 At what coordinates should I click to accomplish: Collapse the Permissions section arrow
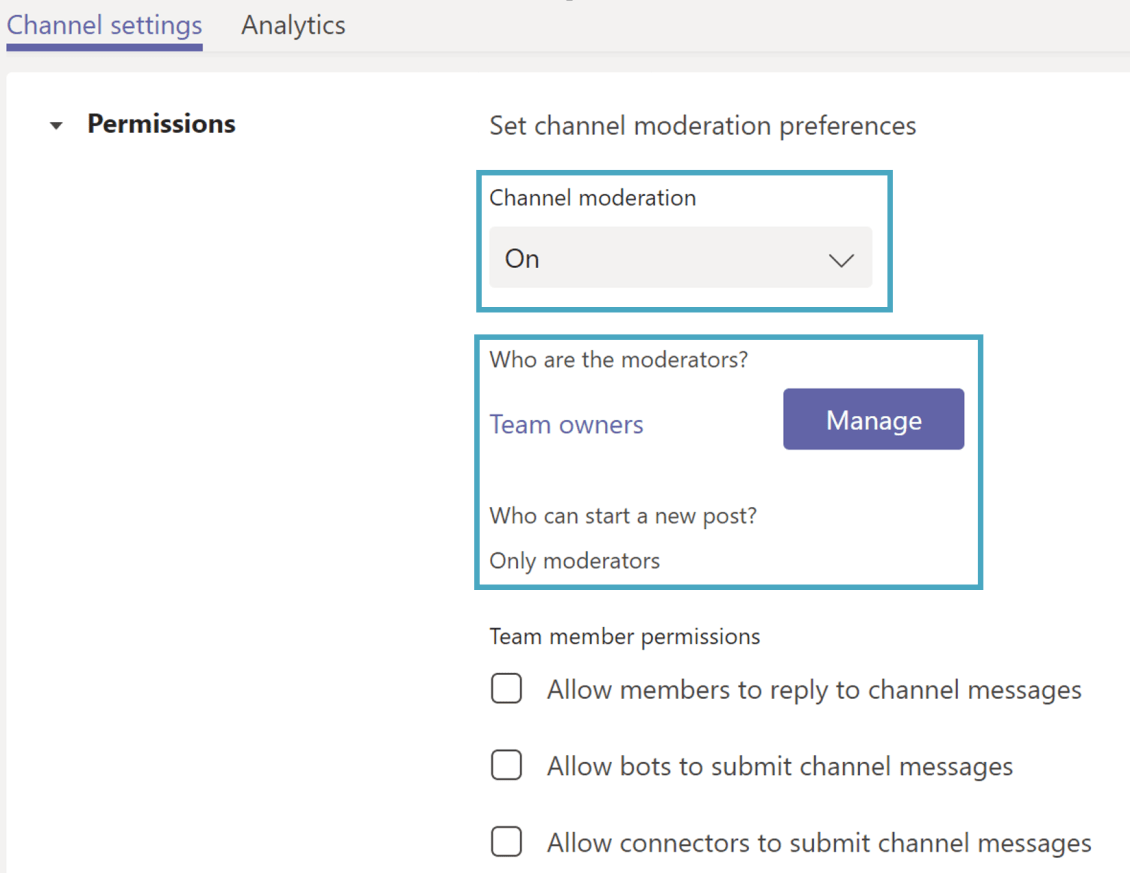[x=56, y=125]
